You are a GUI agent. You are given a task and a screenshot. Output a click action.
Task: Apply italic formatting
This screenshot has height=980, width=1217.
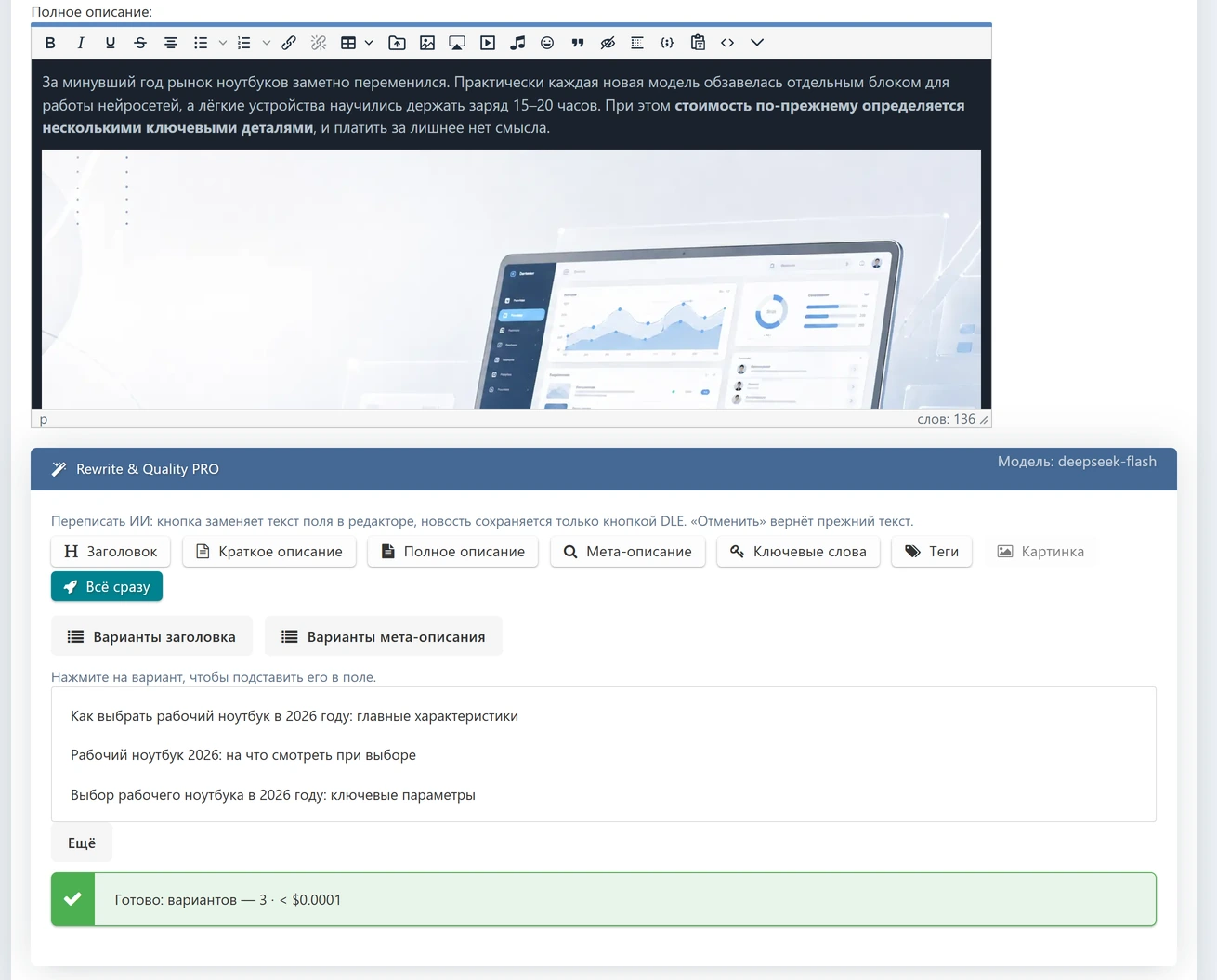tap(81, 43)
